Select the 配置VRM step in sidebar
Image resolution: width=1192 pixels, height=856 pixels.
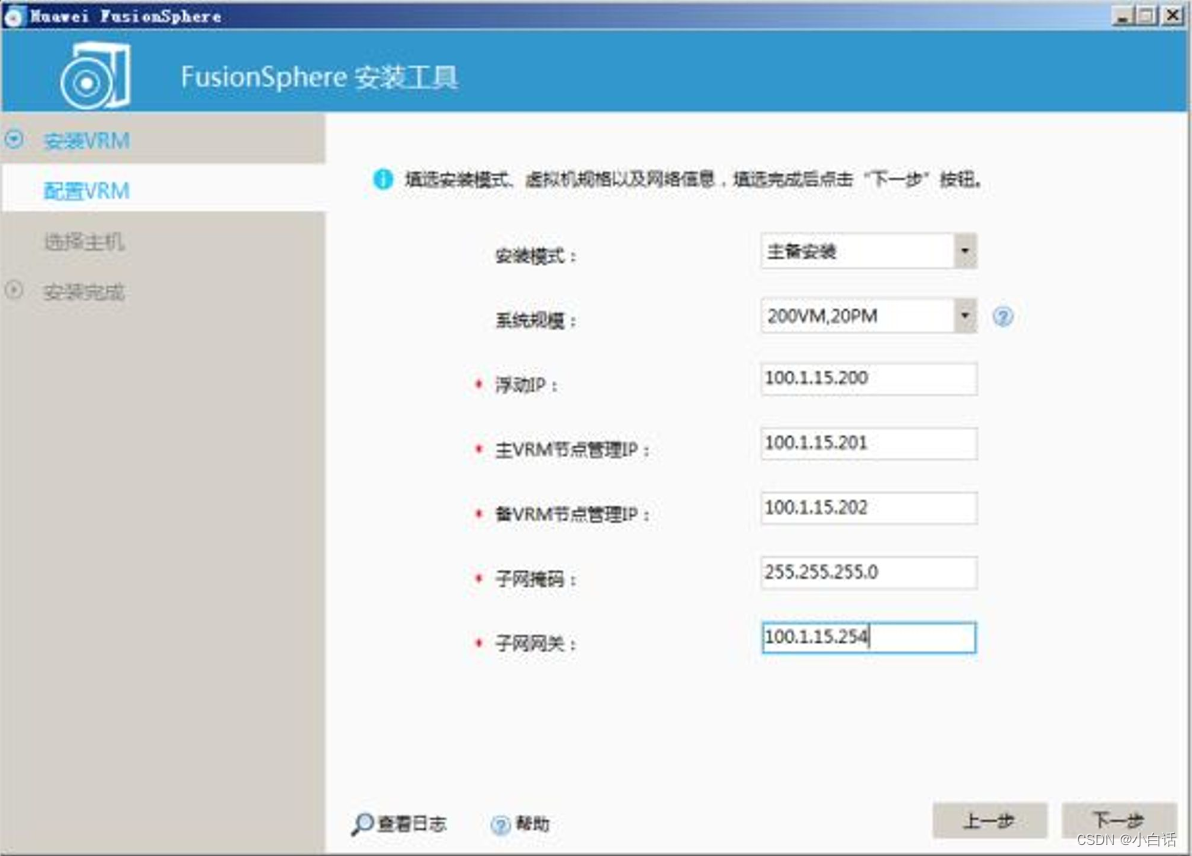point(86,191)
